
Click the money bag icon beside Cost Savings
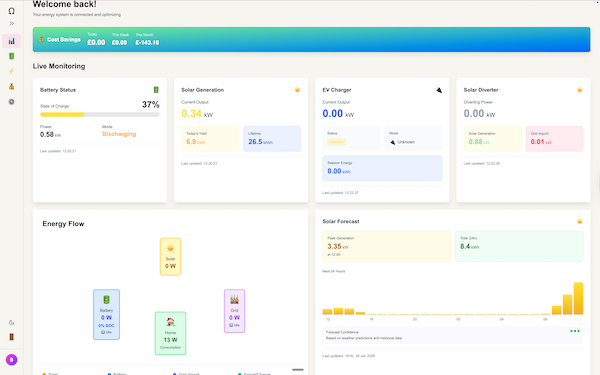tap(41, 39)
